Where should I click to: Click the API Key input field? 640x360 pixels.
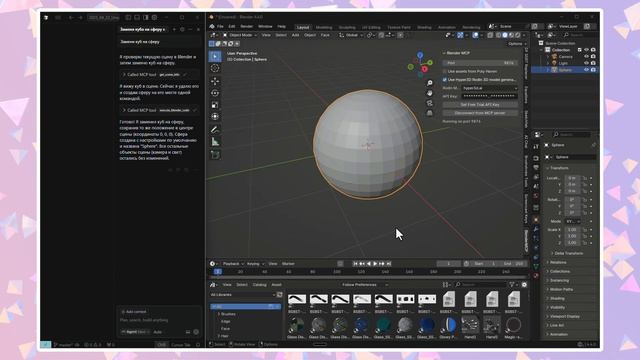(x=489, y=96)
